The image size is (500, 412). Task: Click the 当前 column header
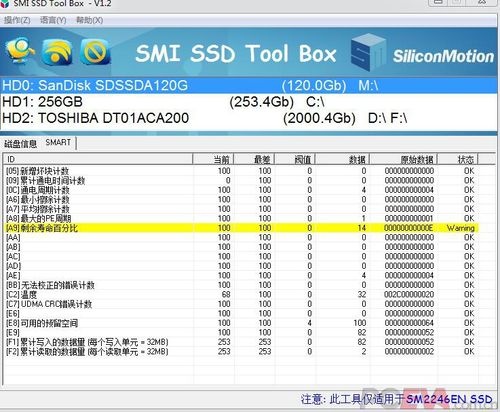[213, 159]
